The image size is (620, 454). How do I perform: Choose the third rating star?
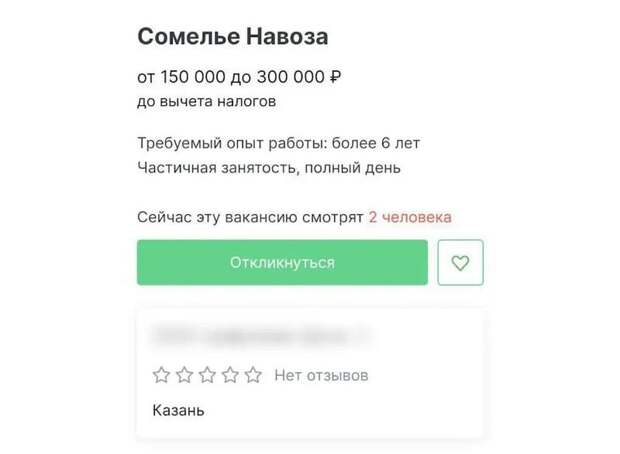click(207, 375)
